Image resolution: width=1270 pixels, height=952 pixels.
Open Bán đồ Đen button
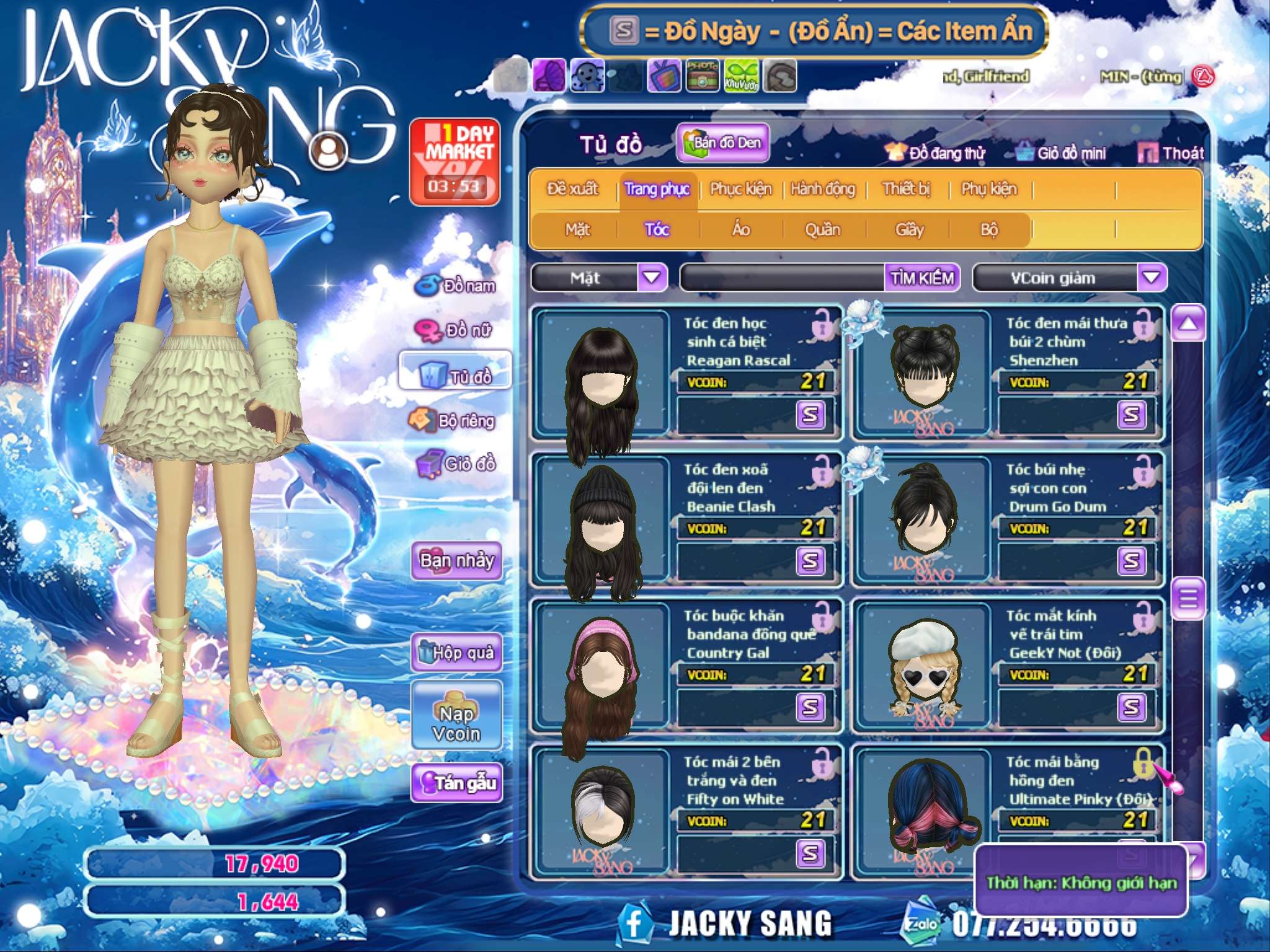[723, 143]
